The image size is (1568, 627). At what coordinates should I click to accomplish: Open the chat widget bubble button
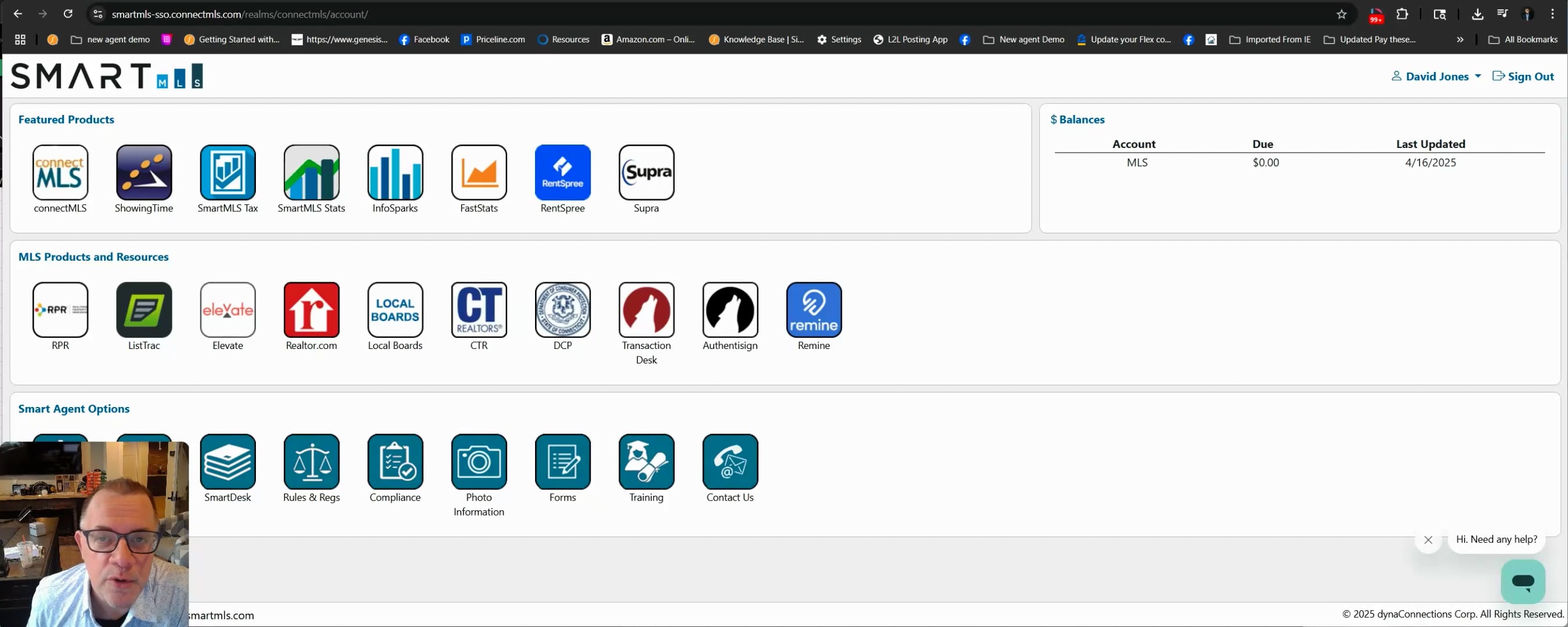(1522, 581)
